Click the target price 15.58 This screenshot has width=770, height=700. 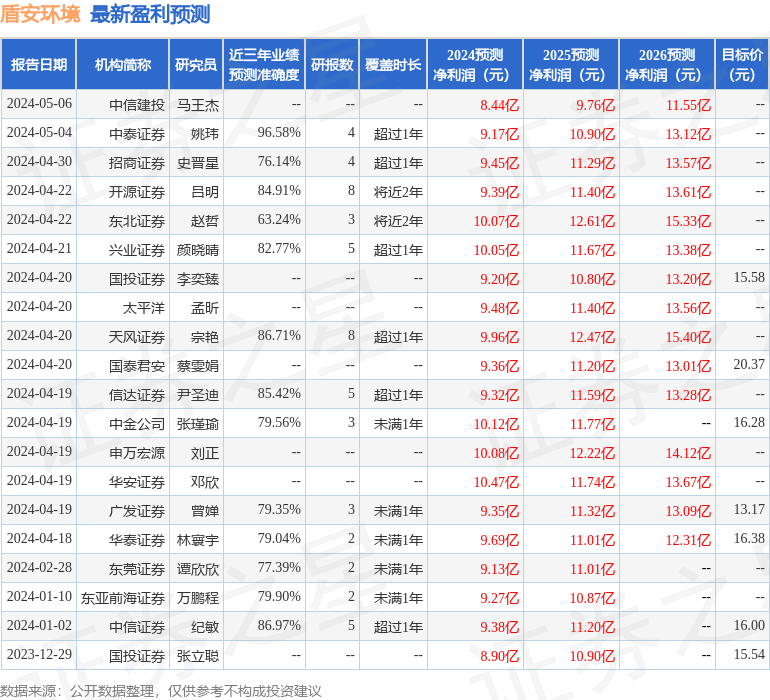[x=749, y=278]
